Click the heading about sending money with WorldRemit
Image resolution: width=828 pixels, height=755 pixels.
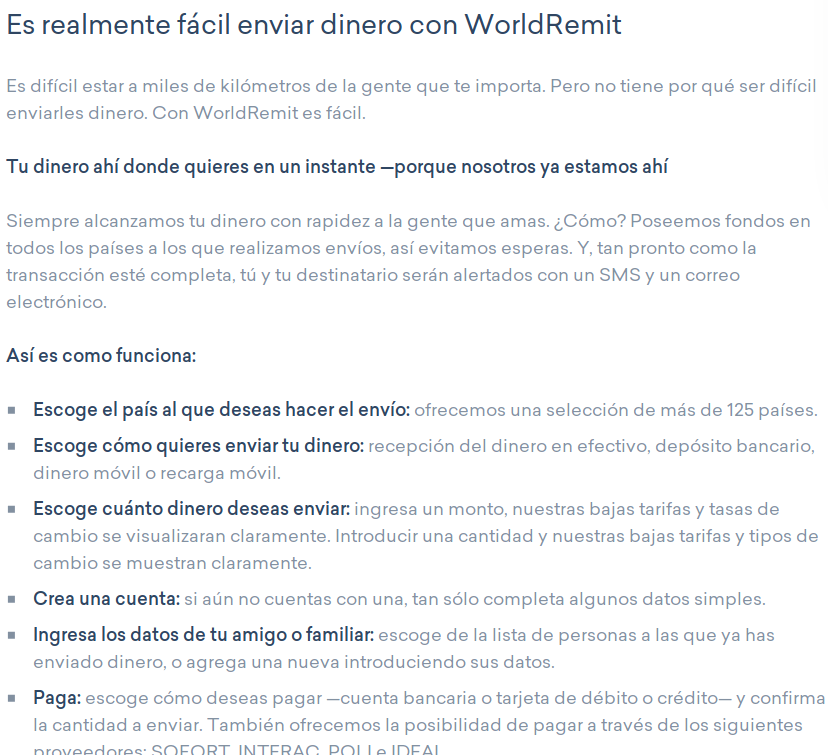click(x=314, y=25)
